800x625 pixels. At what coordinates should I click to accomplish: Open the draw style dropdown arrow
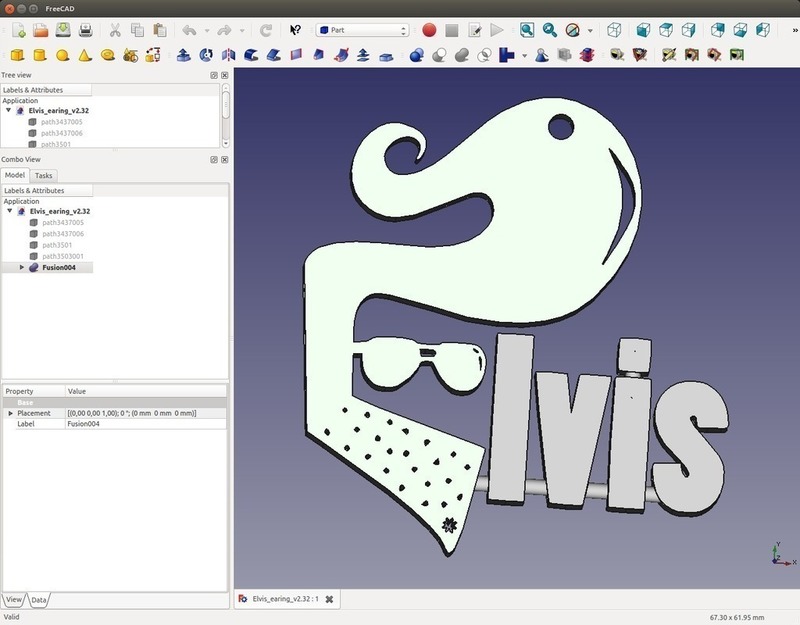[590, 31]
